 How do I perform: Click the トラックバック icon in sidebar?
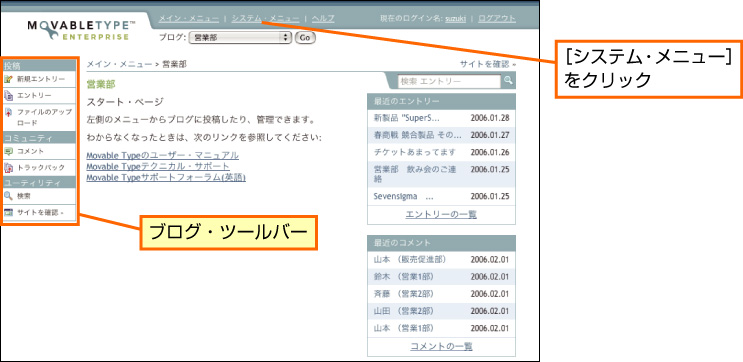tap(8, 168)
